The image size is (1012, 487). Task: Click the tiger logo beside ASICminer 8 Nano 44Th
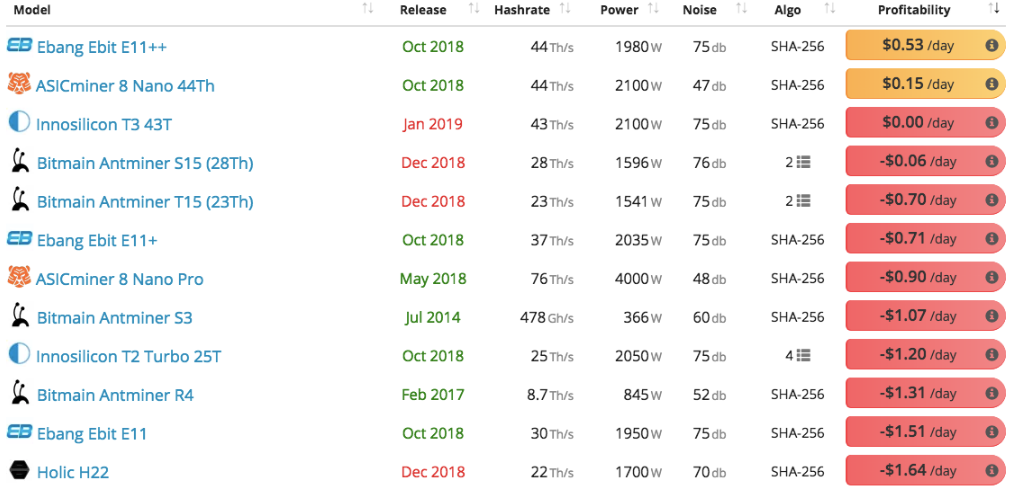coord(19,84)
